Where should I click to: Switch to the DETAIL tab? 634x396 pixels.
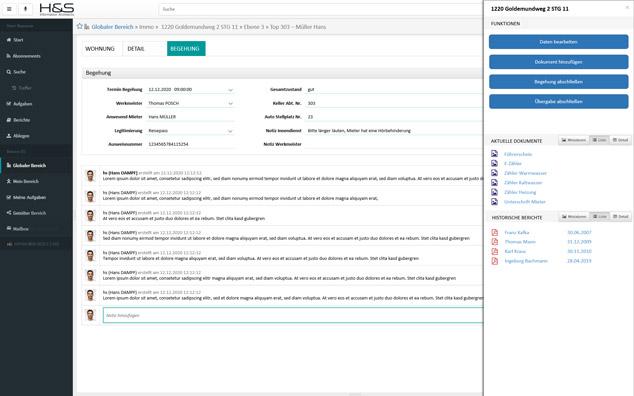coord(136,49)
